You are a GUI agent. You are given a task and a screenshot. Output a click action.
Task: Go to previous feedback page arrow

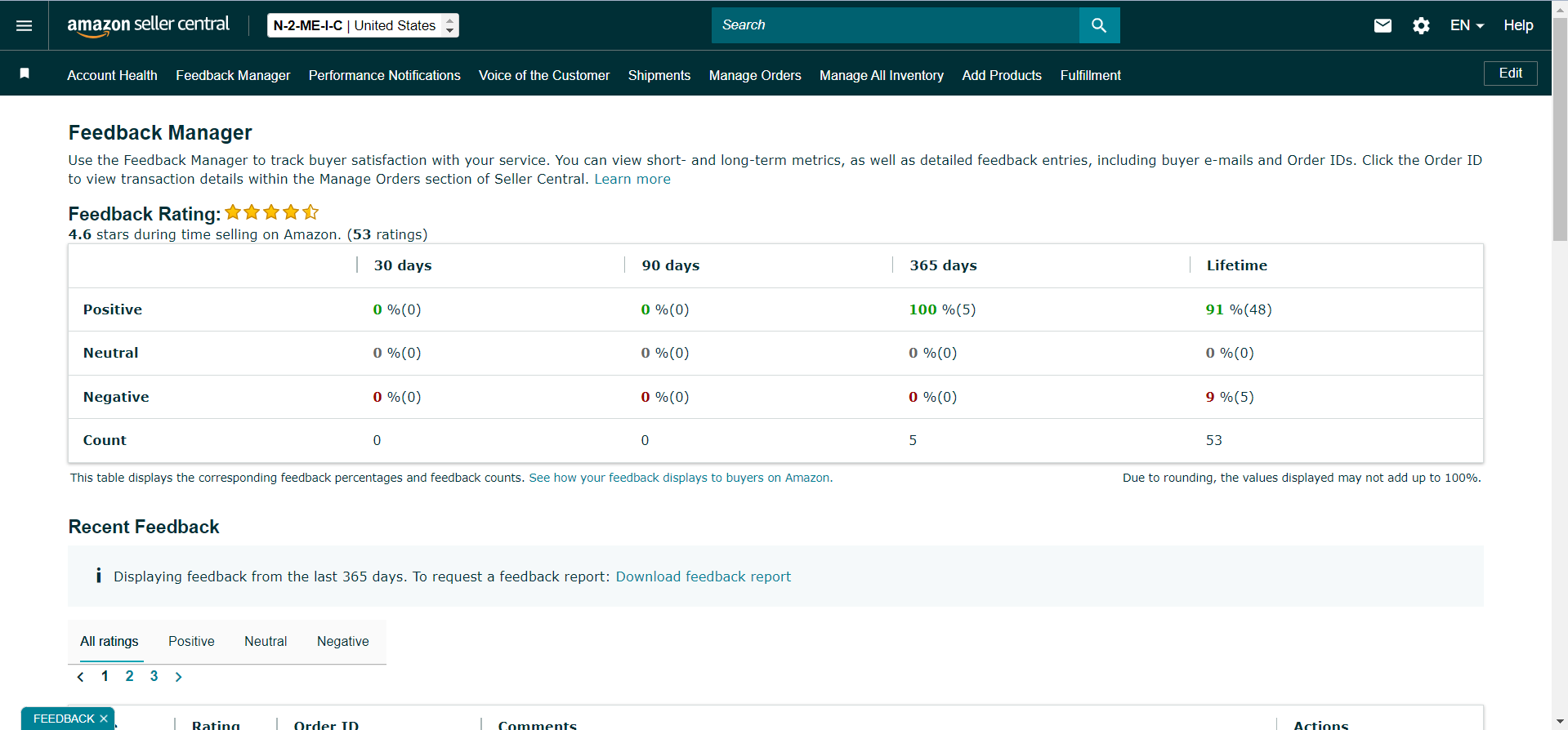pyautogui.click(x=80, y=677)
